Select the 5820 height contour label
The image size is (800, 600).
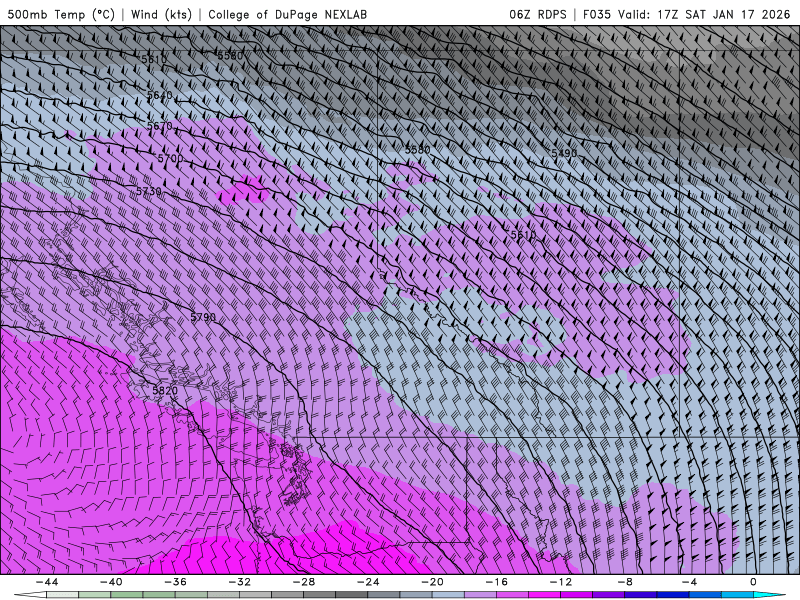pos(165,390)
